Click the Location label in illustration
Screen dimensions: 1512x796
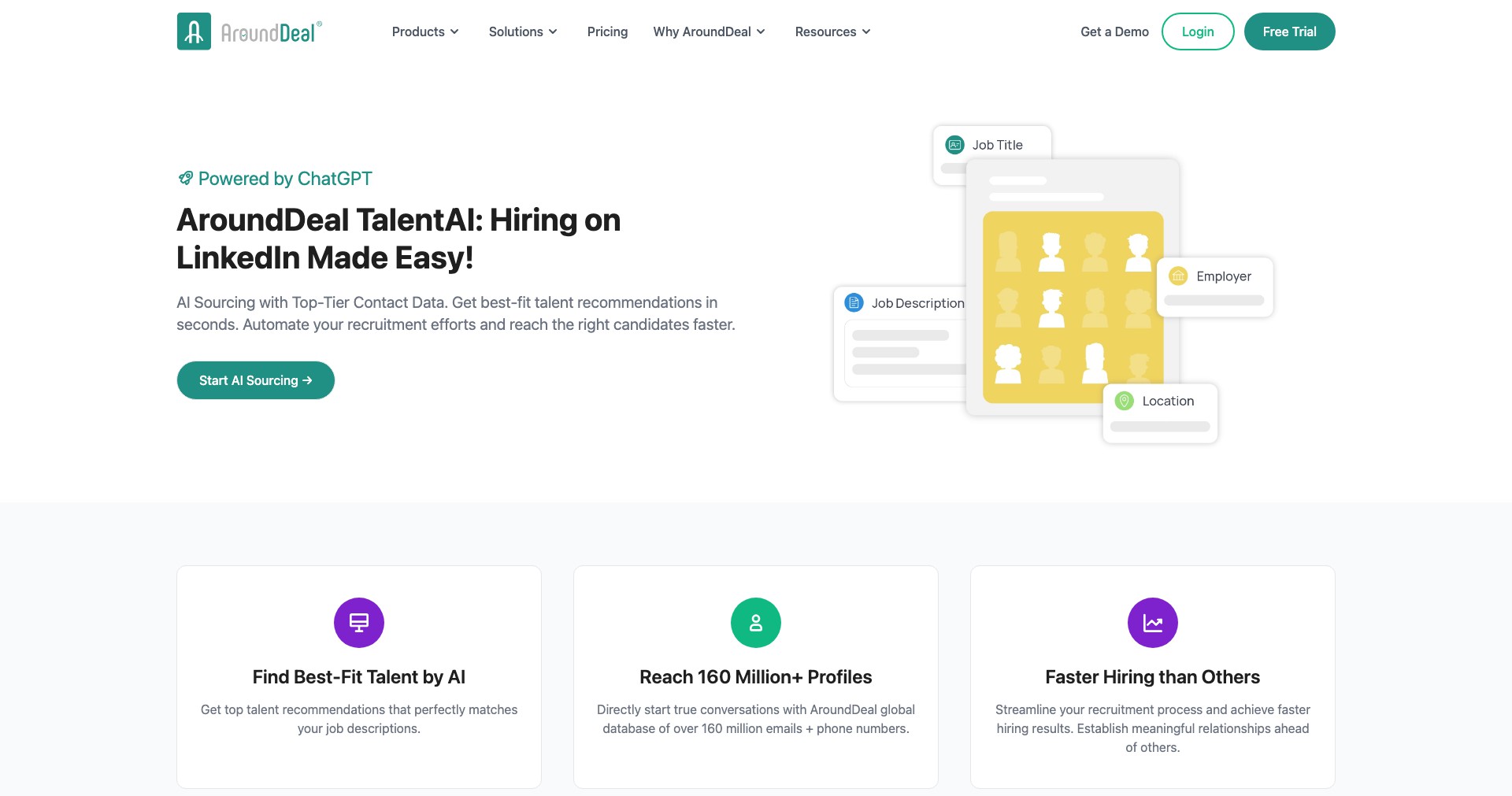(x=1168, y=401)
